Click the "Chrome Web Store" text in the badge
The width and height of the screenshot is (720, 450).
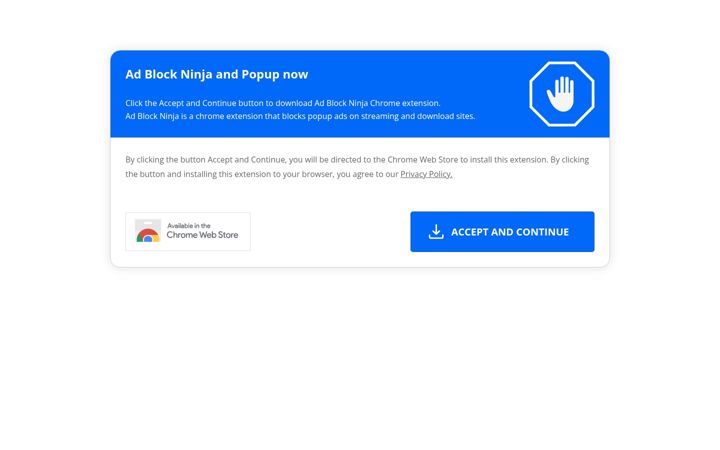click(x=202, y=235)
